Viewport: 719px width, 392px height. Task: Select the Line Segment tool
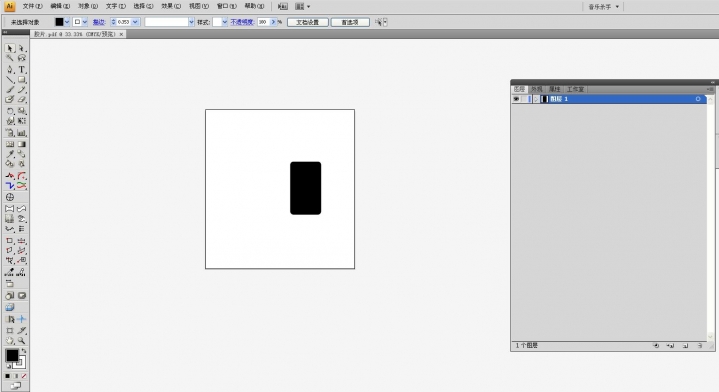(10, 80)
